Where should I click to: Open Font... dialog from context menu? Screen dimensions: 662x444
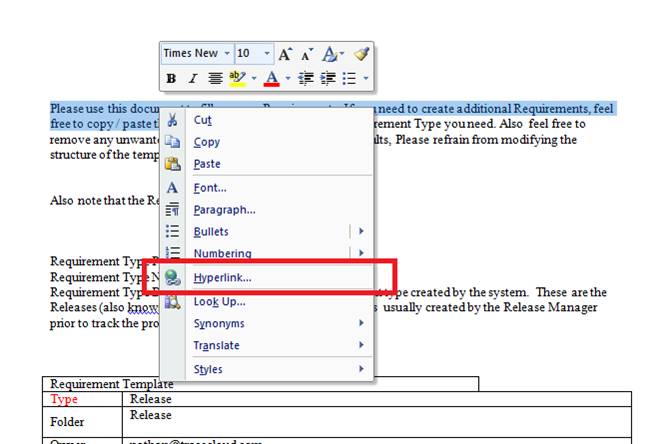(x=210, y=188)
